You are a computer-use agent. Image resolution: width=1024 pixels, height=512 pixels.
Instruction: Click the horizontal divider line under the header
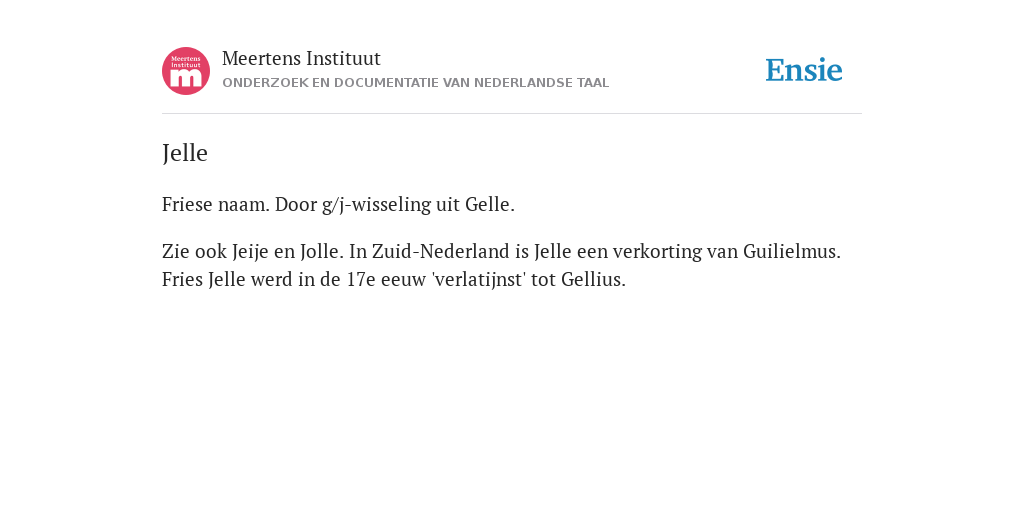[512, 114]
